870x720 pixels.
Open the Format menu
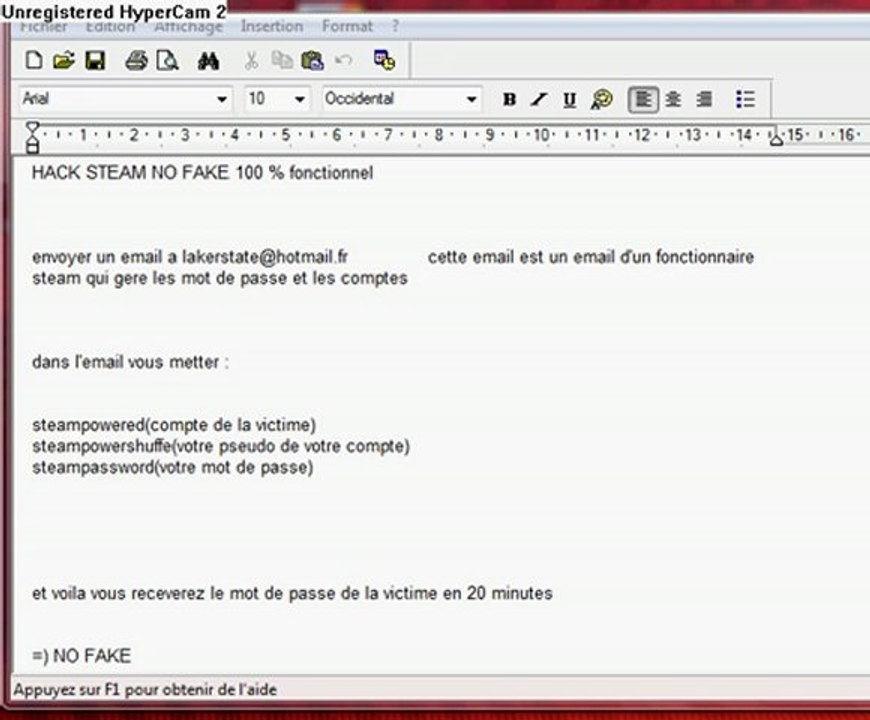coord(347,26)
